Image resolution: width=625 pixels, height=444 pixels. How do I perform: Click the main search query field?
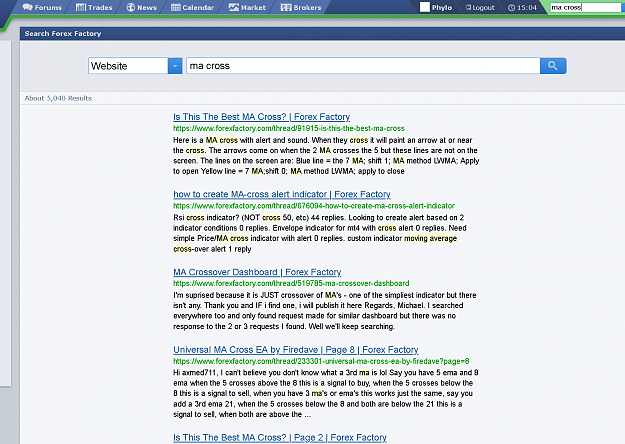click(x=363, y=66)
